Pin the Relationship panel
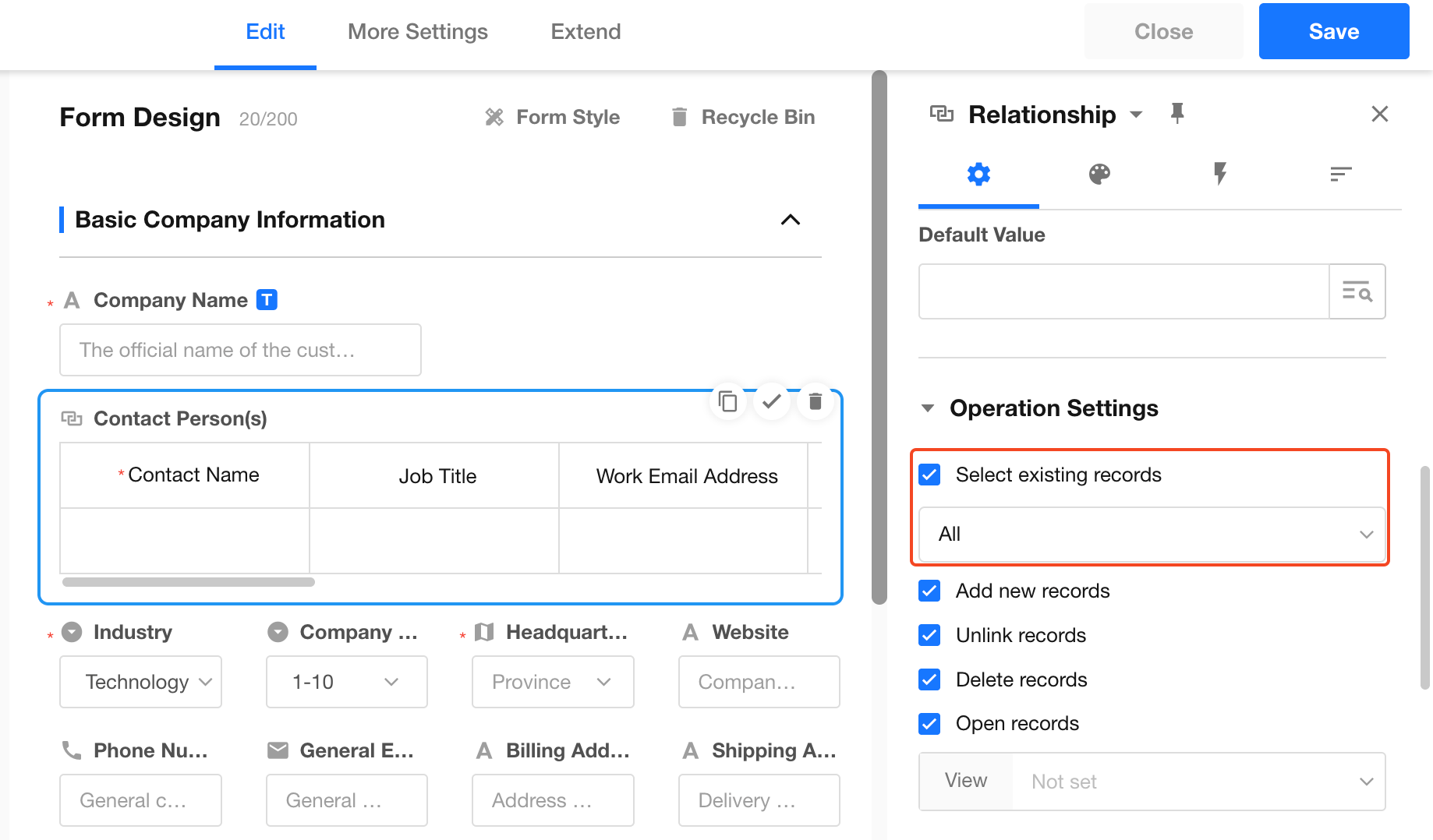1433x840 pixels. pyautogui.click(x=1176, y=114)
